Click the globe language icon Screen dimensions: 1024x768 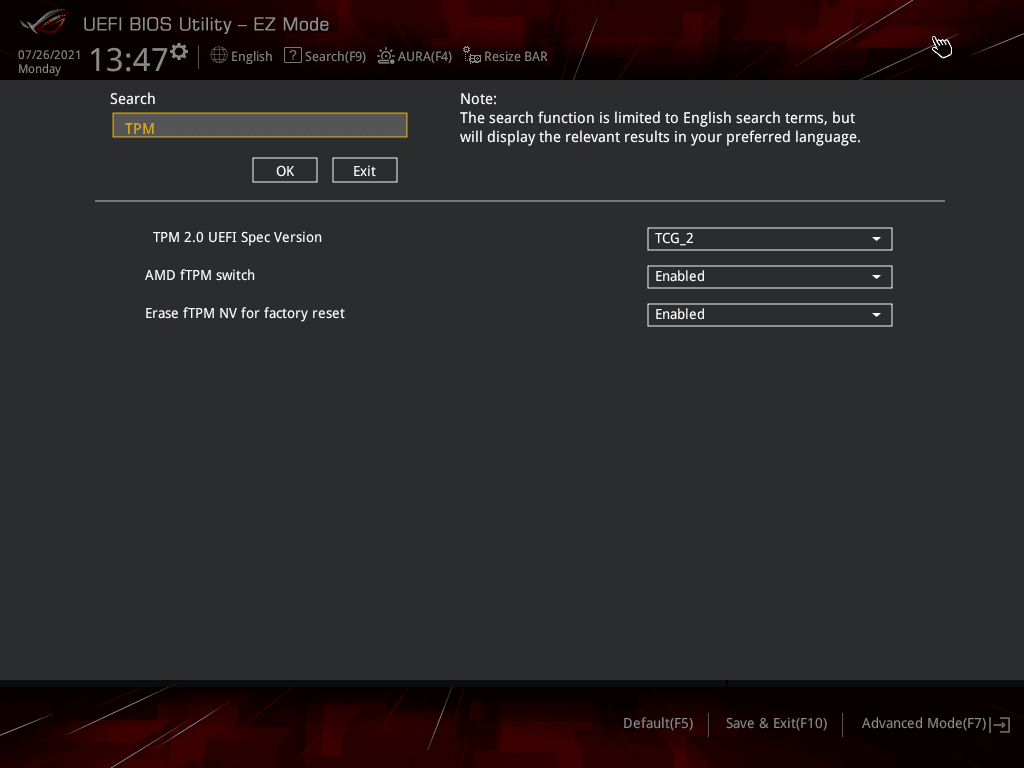tap(219, 56)
